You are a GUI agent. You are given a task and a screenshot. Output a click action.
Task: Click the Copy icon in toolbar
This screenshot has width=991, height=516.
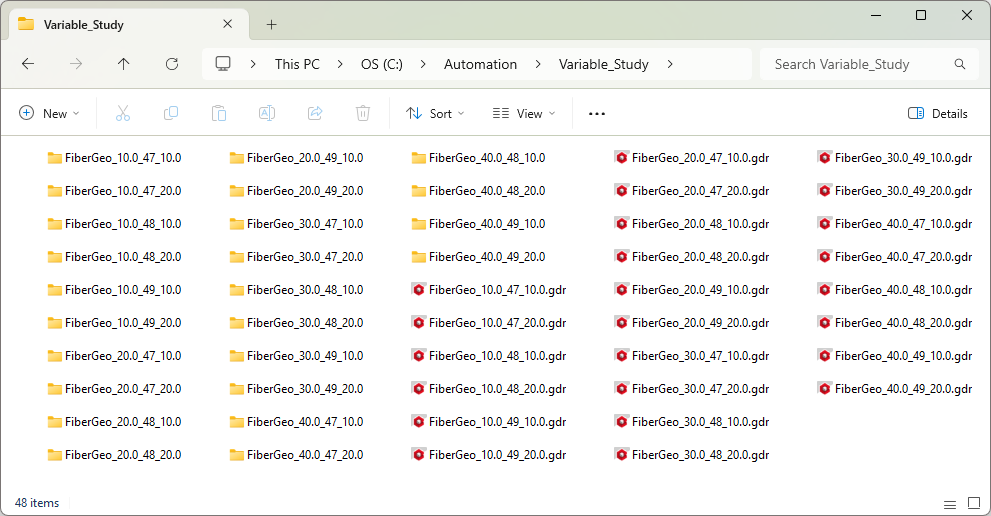pos(171,114)
